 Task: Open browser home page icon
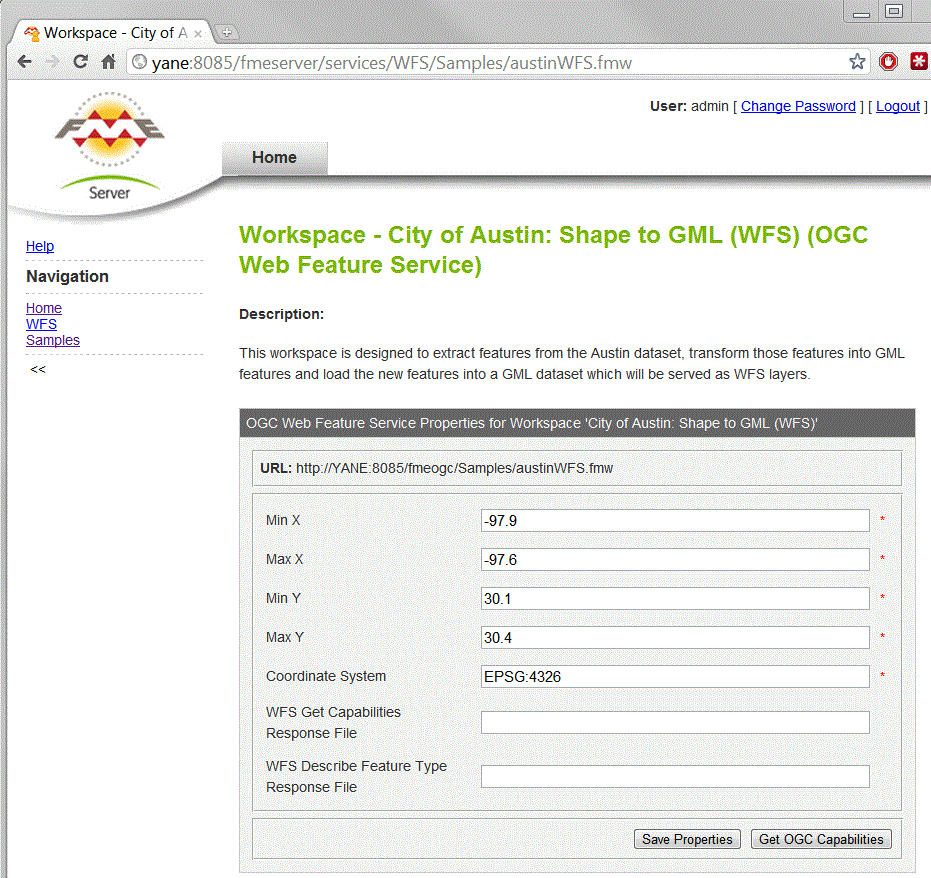tap(108, 61)
